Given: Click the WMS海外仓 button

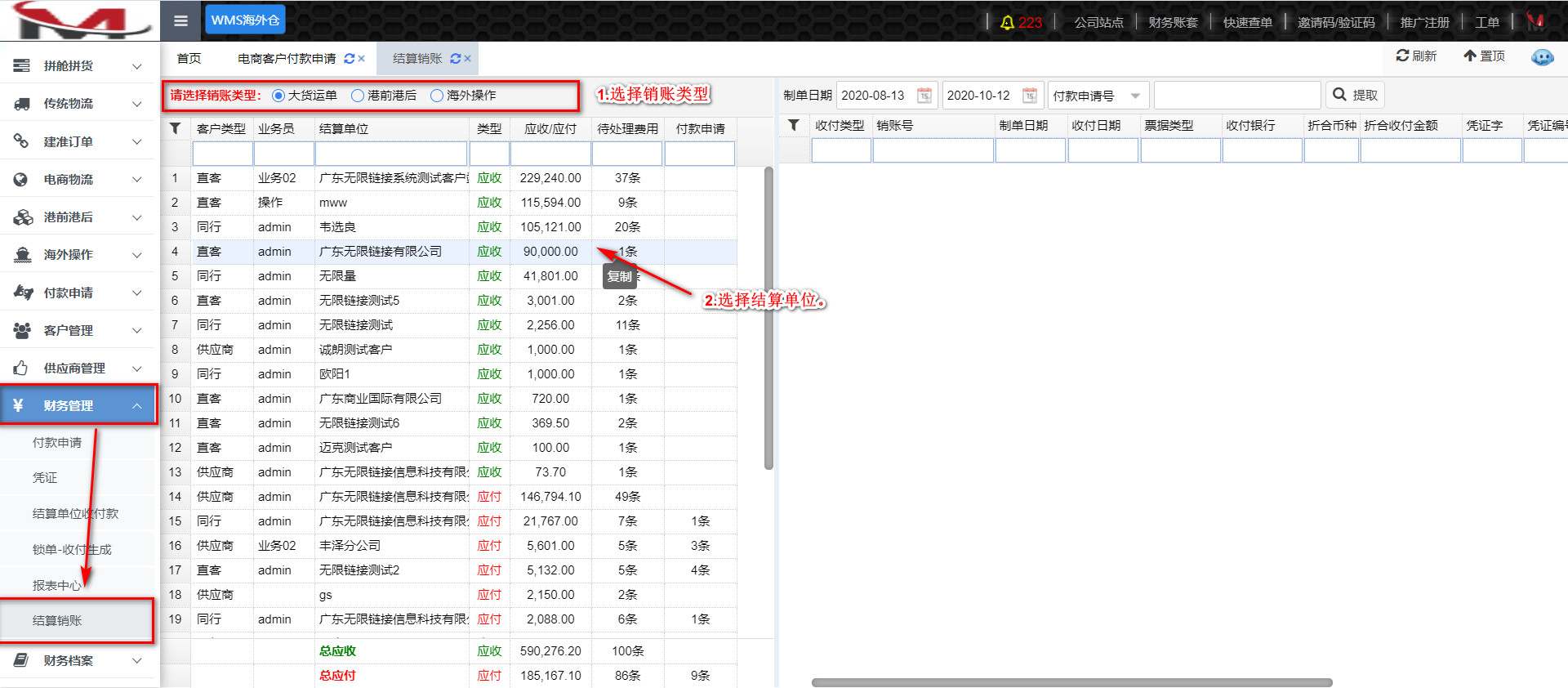Looking at the screenshot, I should tap(245, 20).
